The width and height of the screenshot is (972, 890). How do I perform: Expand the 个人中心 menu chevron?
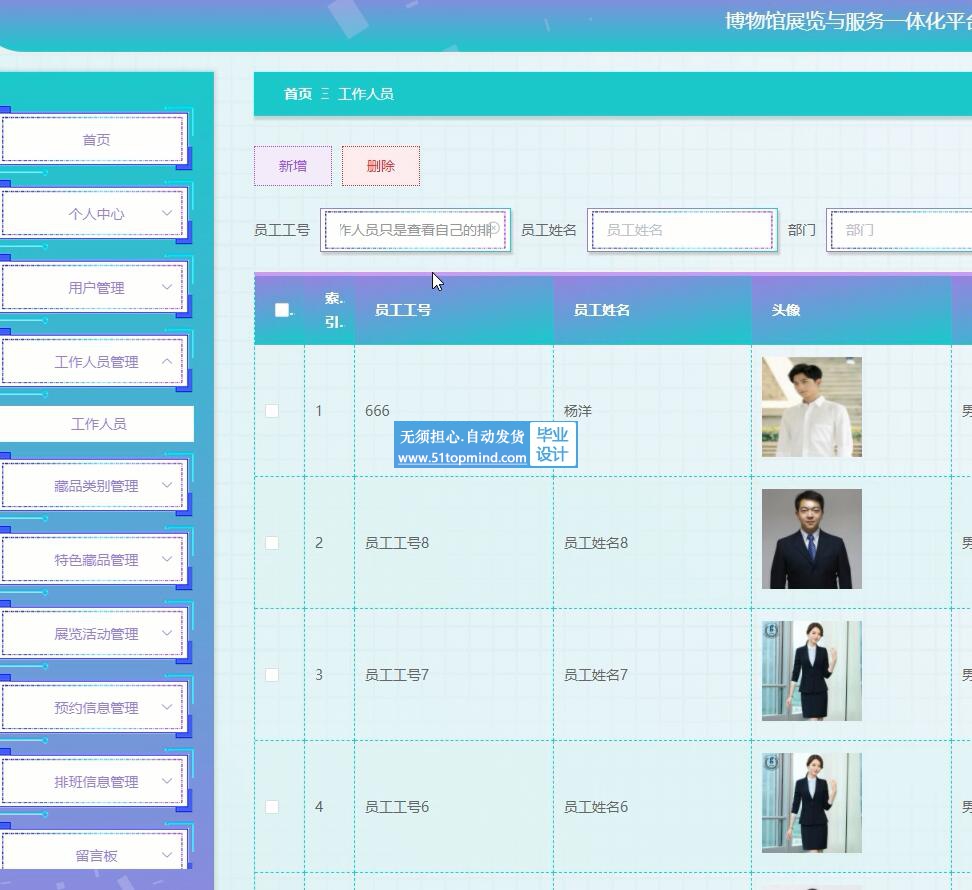[x=167, y=213]
